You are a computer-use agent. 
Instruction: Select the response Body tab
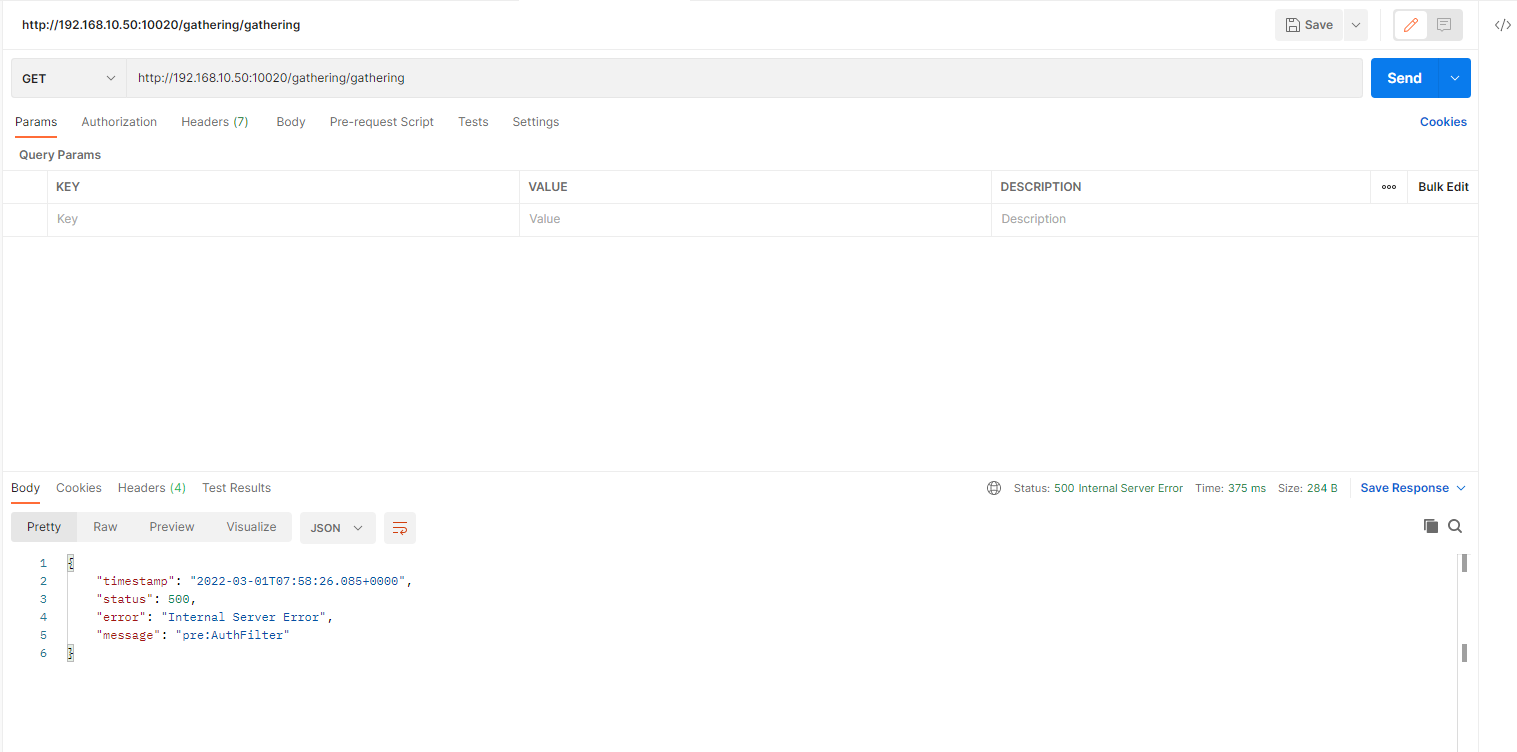pos(26,488)
